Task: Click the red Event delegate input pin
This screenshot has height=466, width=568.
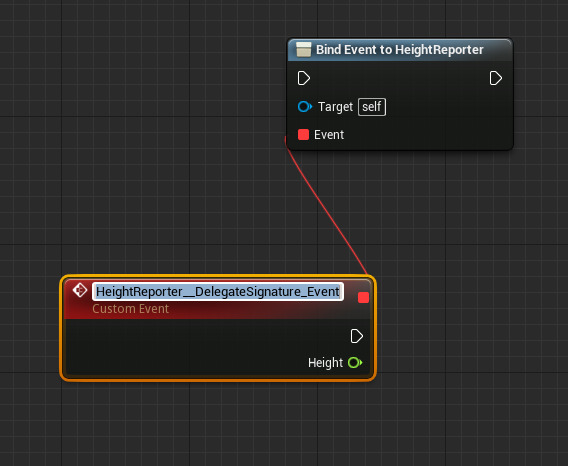Action: [303, 135]
